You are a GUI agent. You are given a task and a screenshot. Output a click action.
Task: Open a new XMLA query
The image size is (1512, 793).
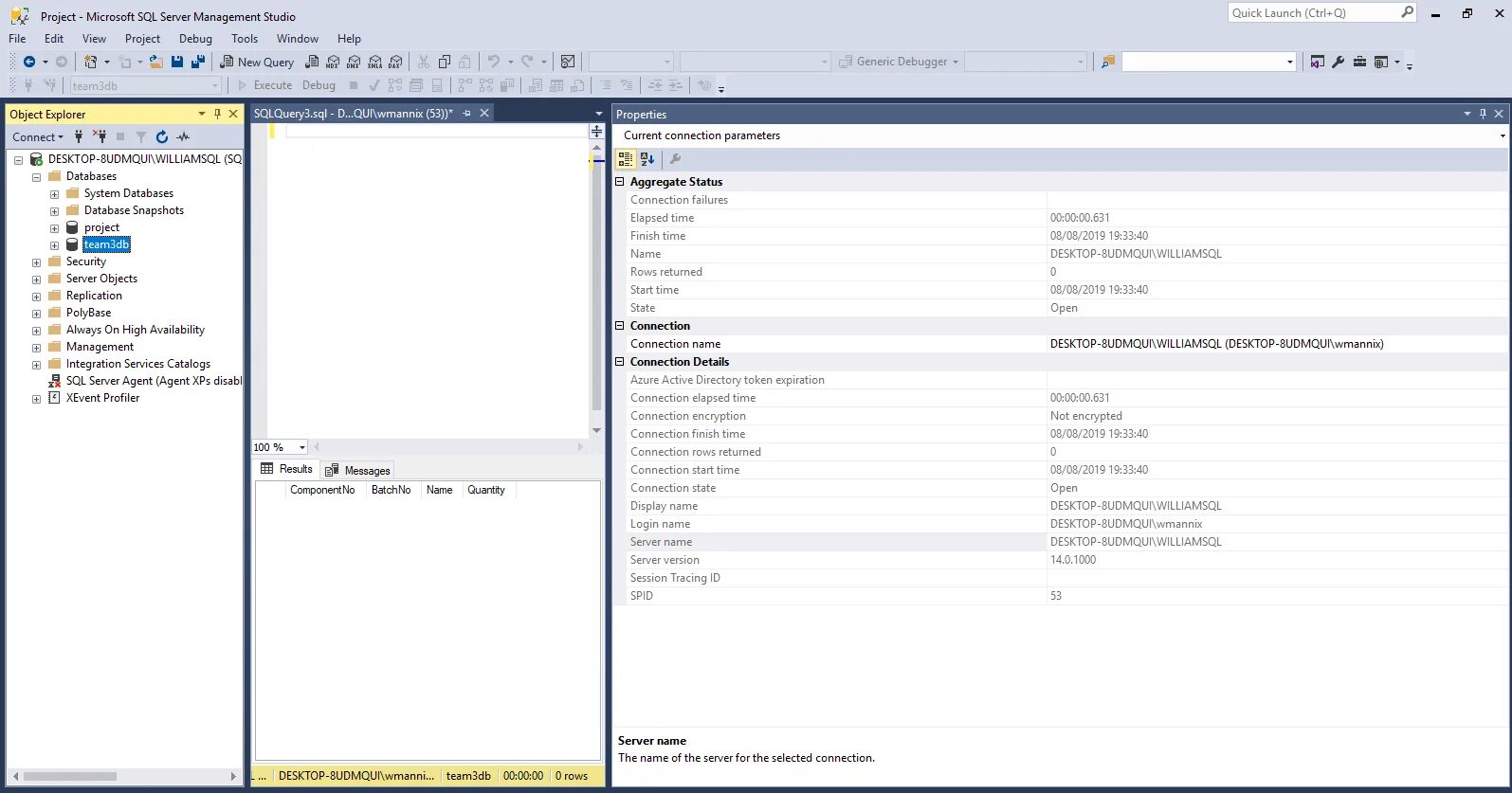click(374, 62)
